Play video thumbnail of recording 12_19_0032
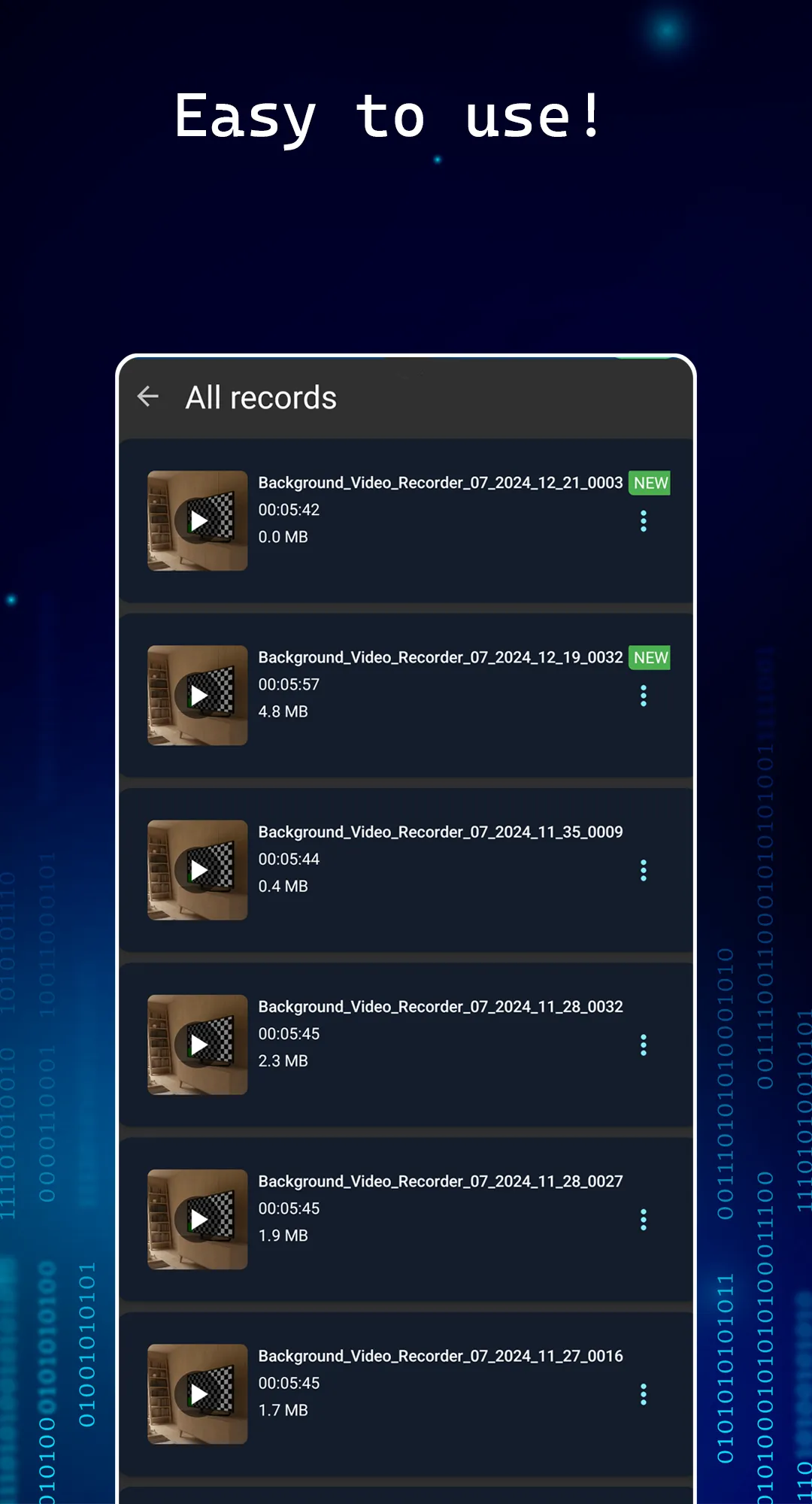The image size is (812, 1504). coord(197,696)
